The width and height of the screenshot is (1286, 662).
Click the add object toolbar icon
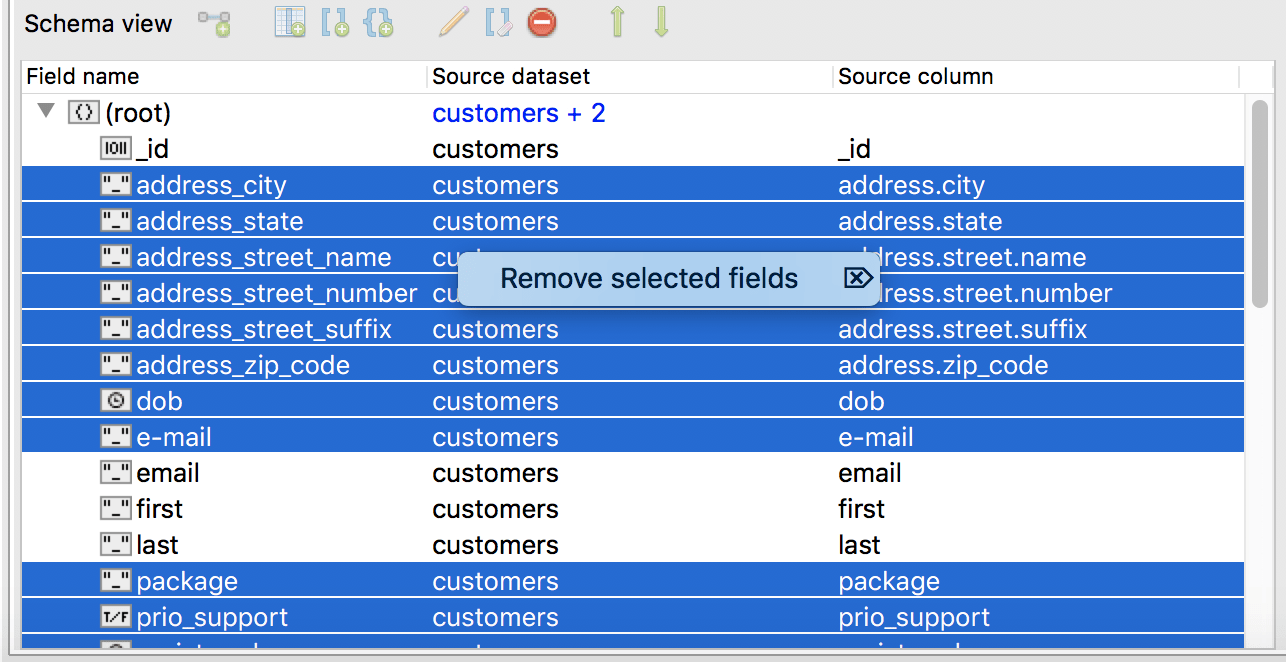click(379, 22)
